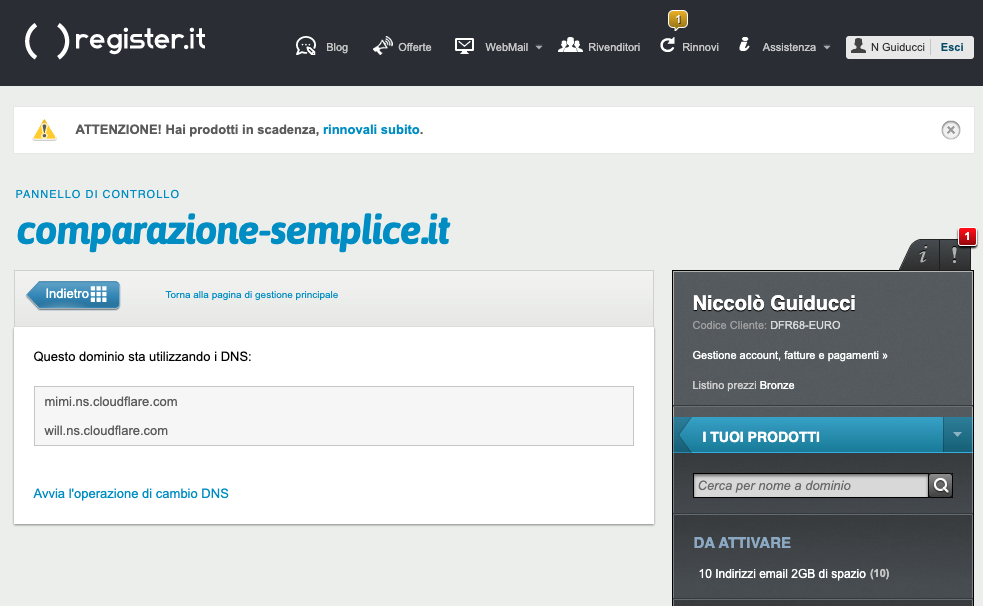Open the alerts exclamation tab
The width and height of the screenshot is (983, 606).
pyautogui.click(x=955, y=256)
